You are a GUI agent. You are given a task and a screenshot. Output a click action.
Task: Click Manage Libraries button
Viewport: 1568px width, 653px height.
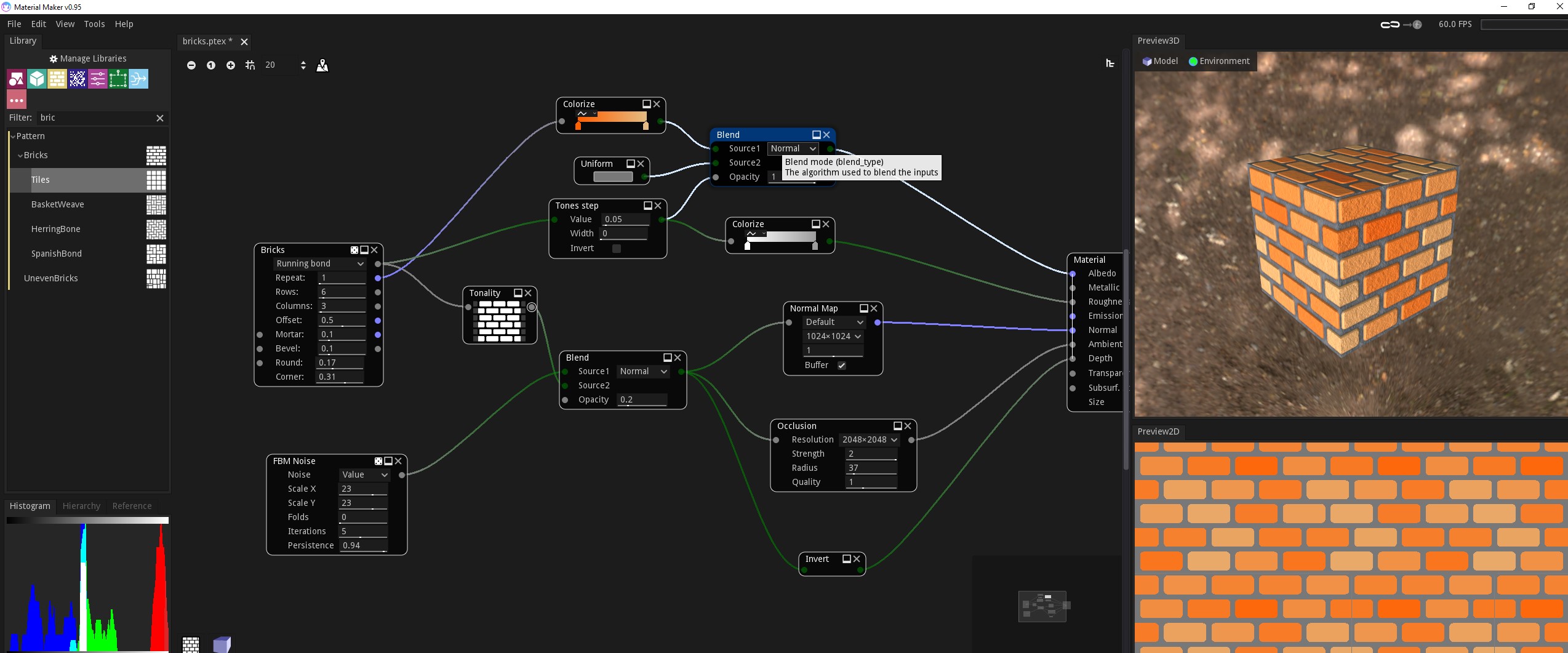pyautogui.click(x=87, y=58)
